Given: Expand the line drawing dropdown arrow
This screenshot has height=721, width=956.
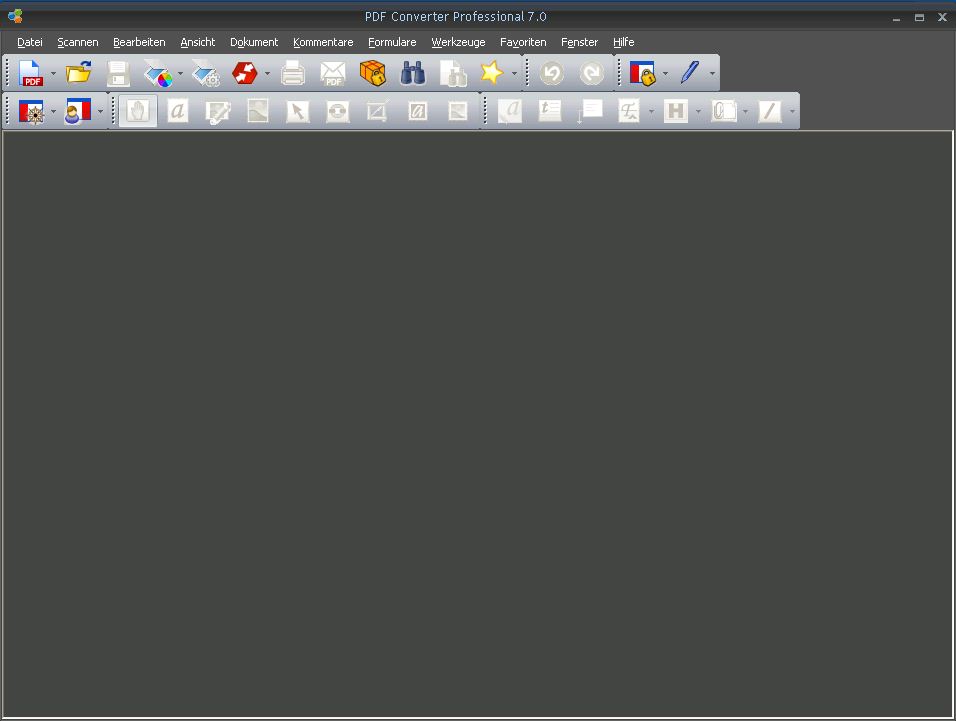Looking at the screenshot, I should [x=792, y=112].
